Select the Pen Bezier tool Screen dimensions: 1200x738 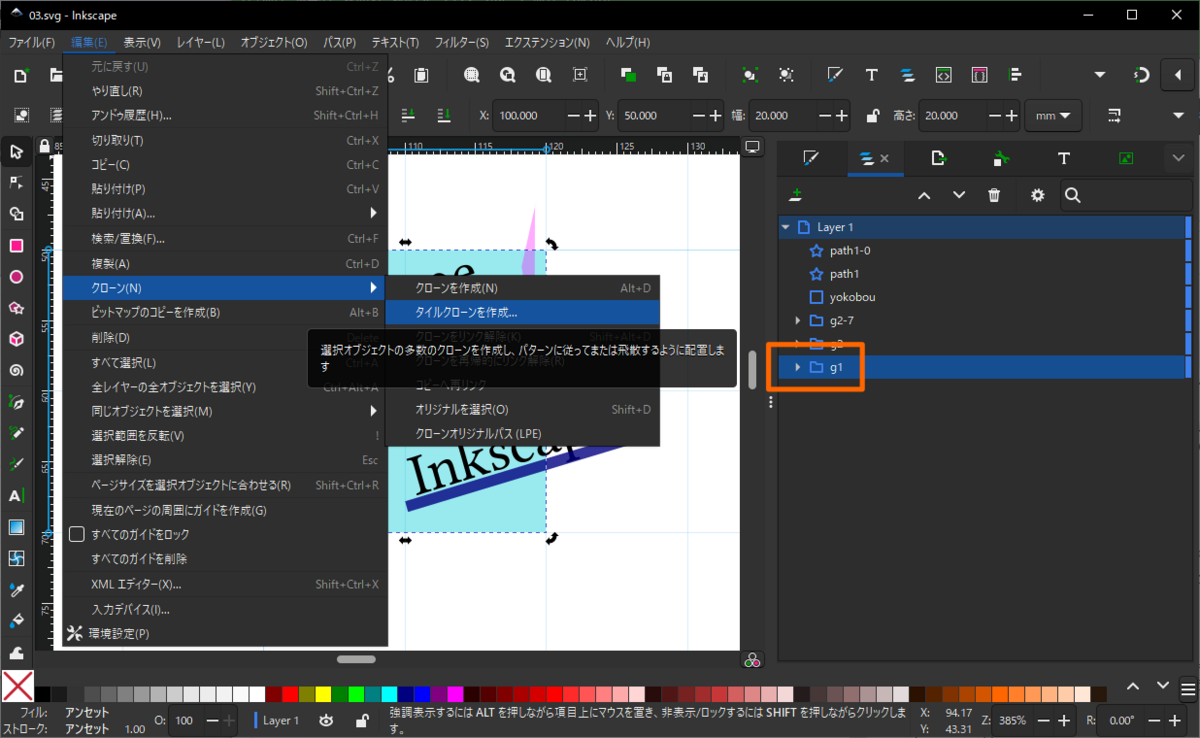point(16,402)
